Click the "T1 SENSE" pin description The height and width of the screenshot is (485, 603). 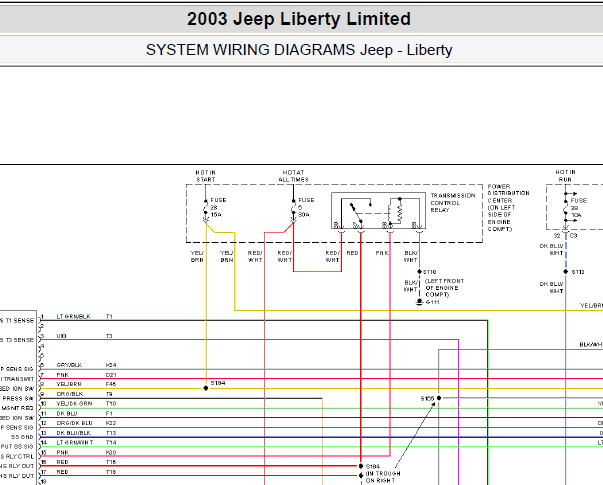[x=20, y=321]
